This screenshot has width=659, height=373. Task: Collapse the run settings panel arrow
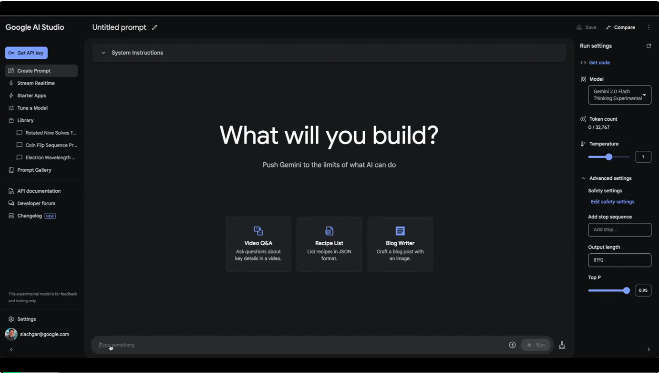point(648,349)
